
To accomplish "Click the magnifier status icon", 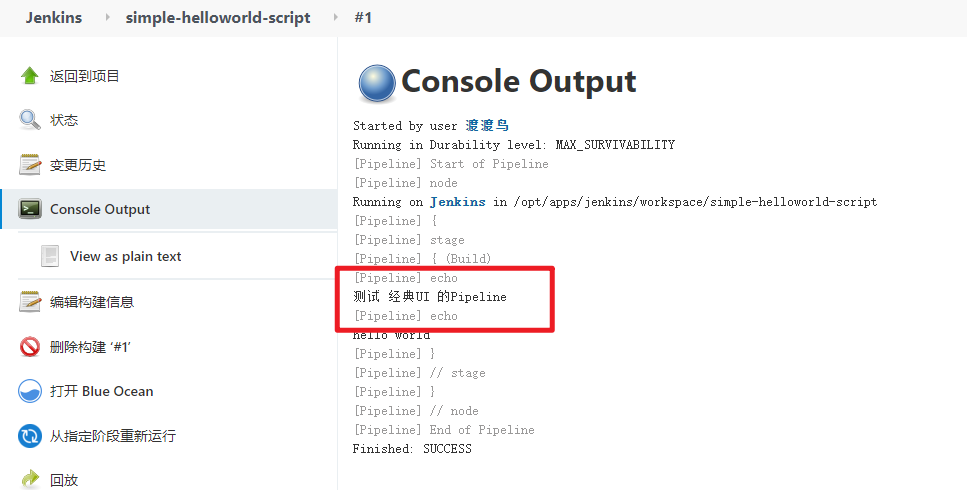I will click(30, 120).
